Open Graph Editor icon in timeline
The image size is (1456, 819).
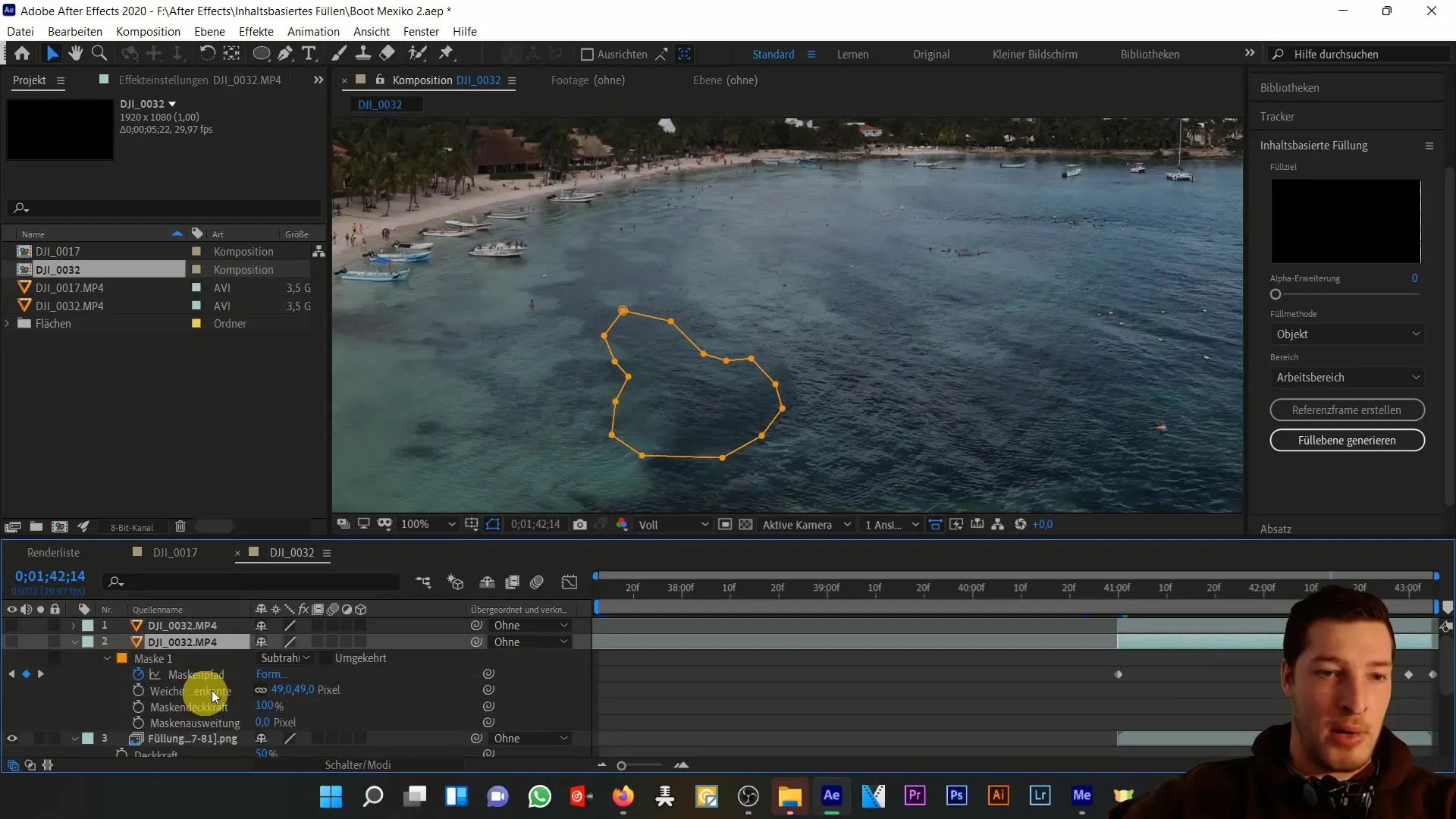click(x=570, y=582)
